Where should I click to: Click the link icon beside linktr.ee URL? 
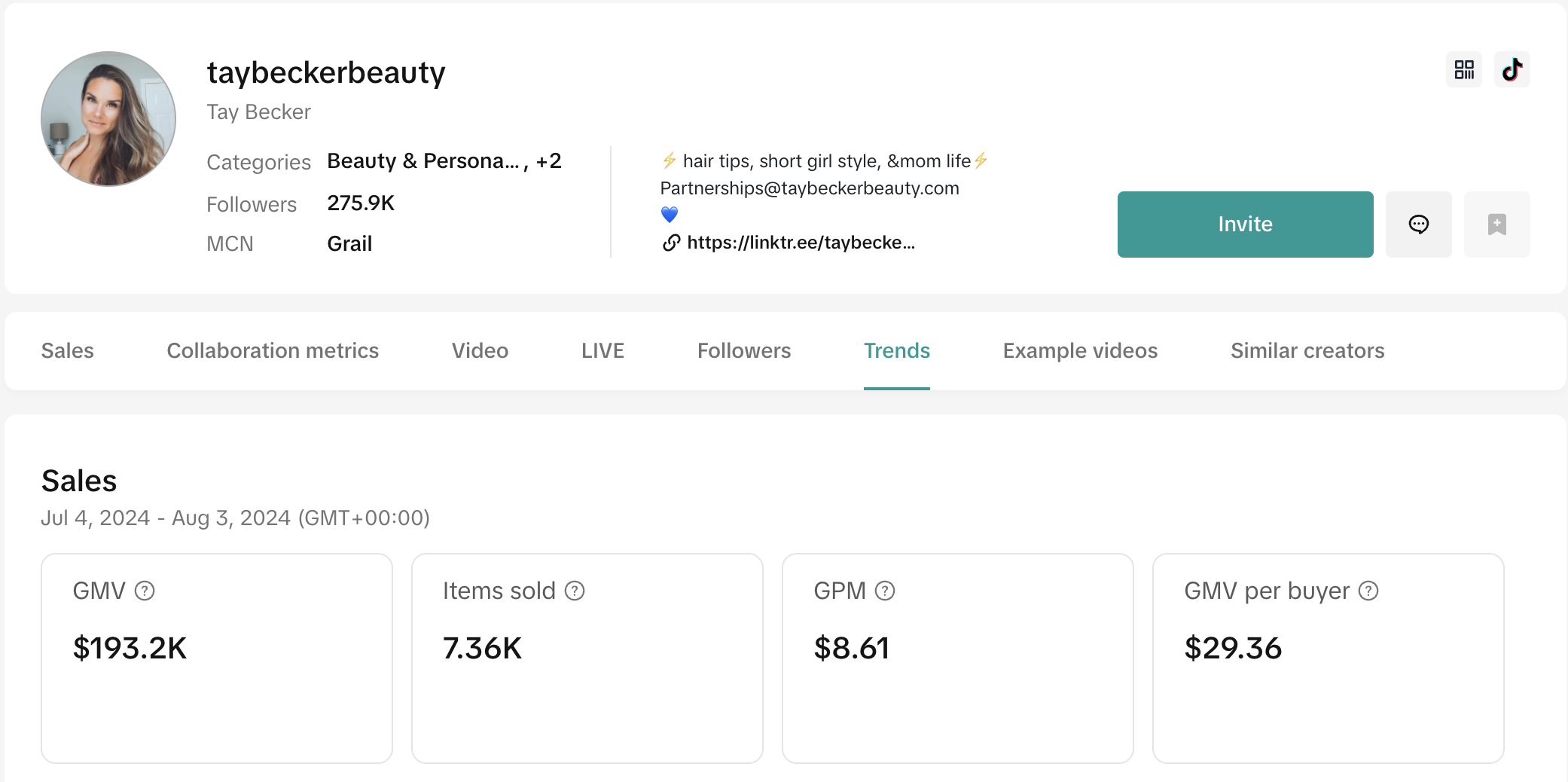671,243
